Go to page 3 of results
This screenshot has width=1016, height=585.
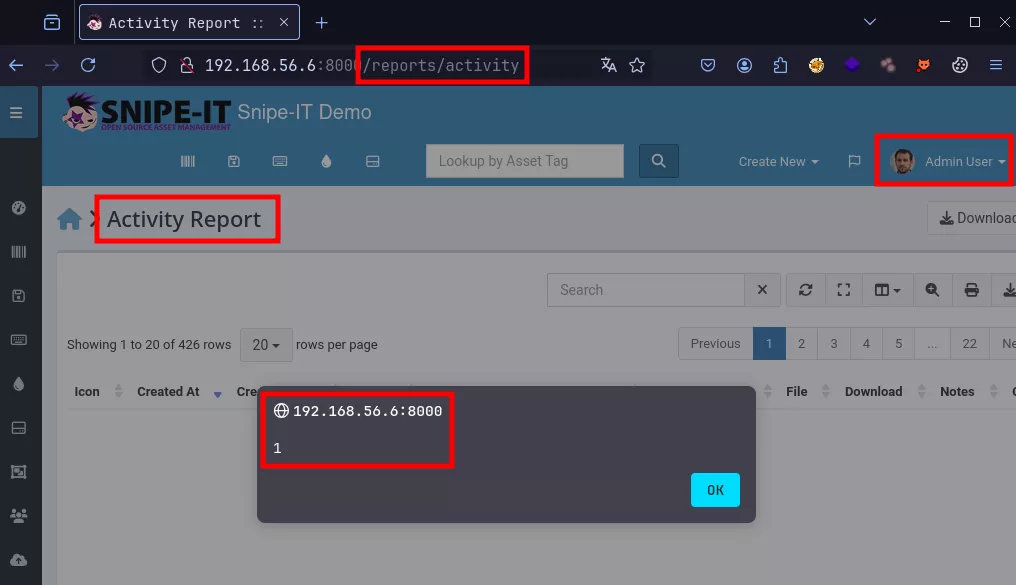pyautogui.click(x=834, y=344)
